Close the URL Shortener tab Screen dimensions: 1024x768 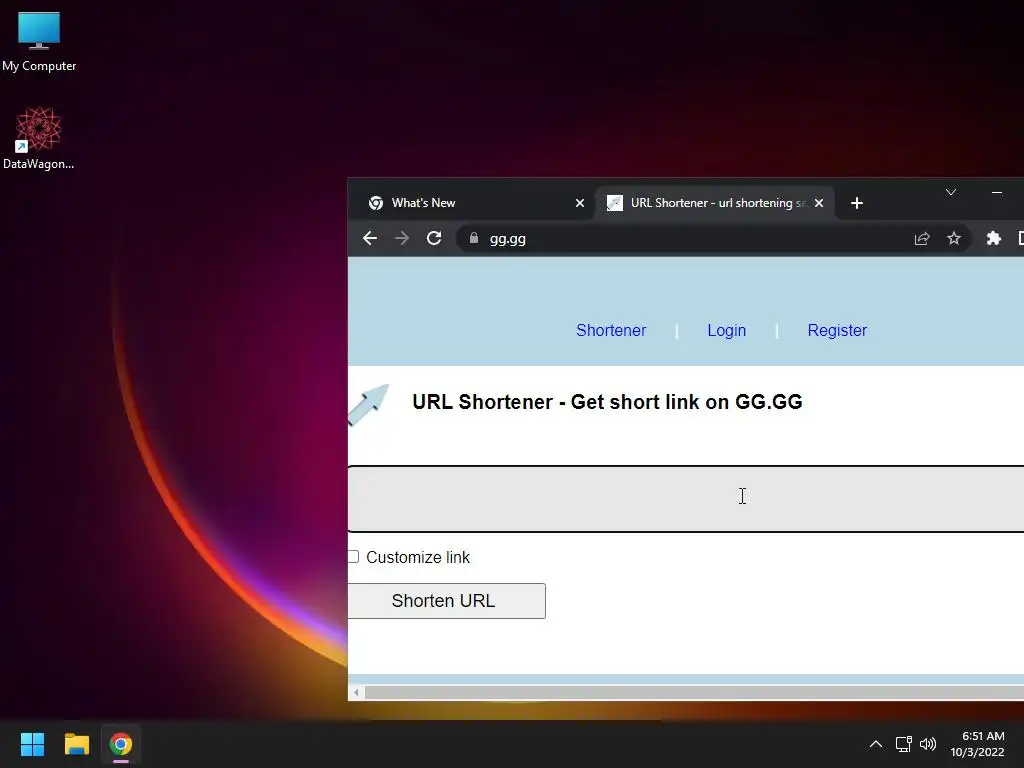click(x=819, y=203)
